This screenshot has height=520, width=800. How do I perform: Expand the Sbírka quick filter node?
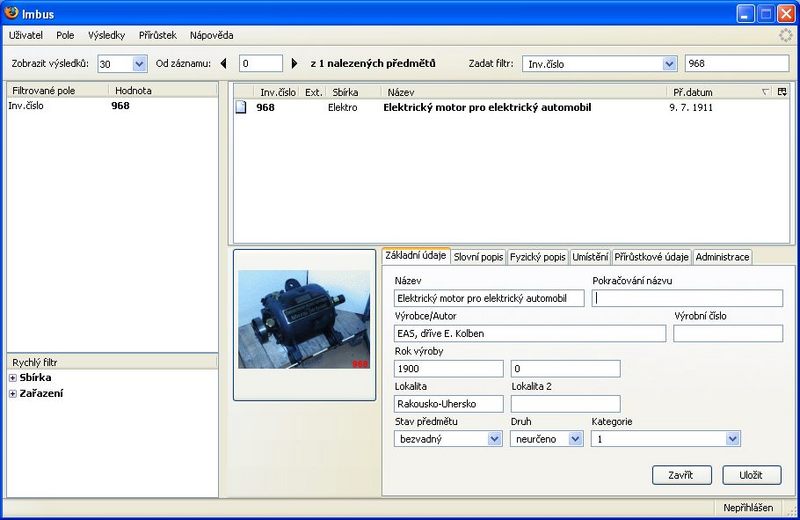pos(13,378)
